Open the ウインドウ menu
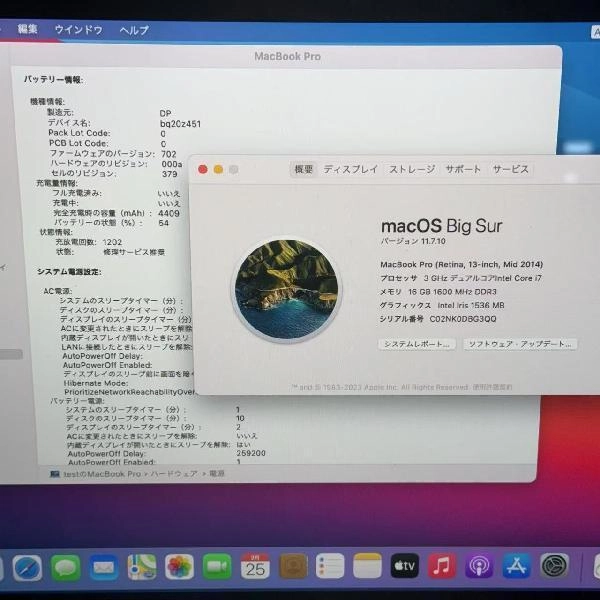Image resolution: width=600 pixels, height=600 pixels. (78, 30)
